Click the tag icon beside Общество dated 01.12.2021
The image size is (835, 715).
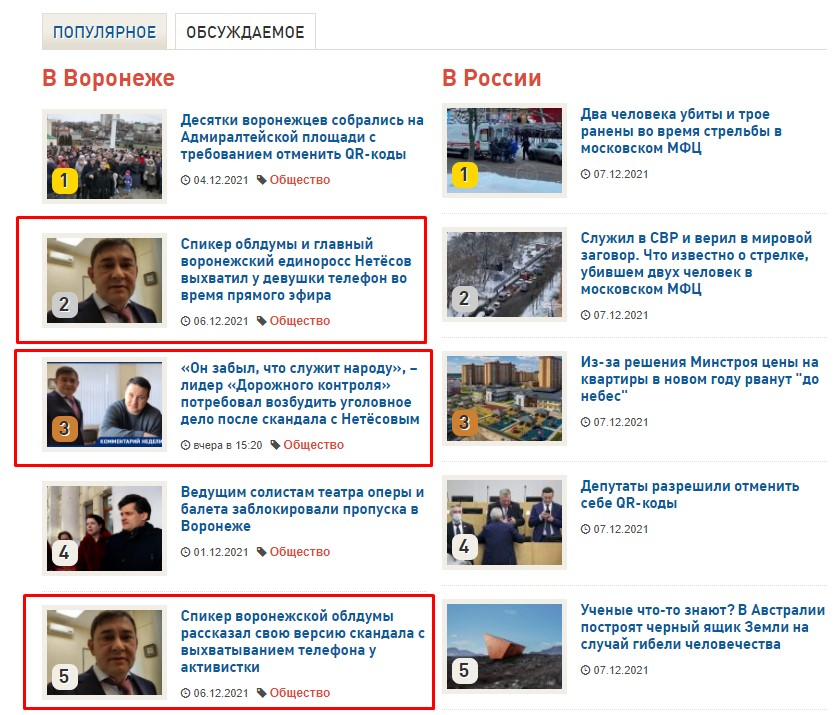click(261, 552)
